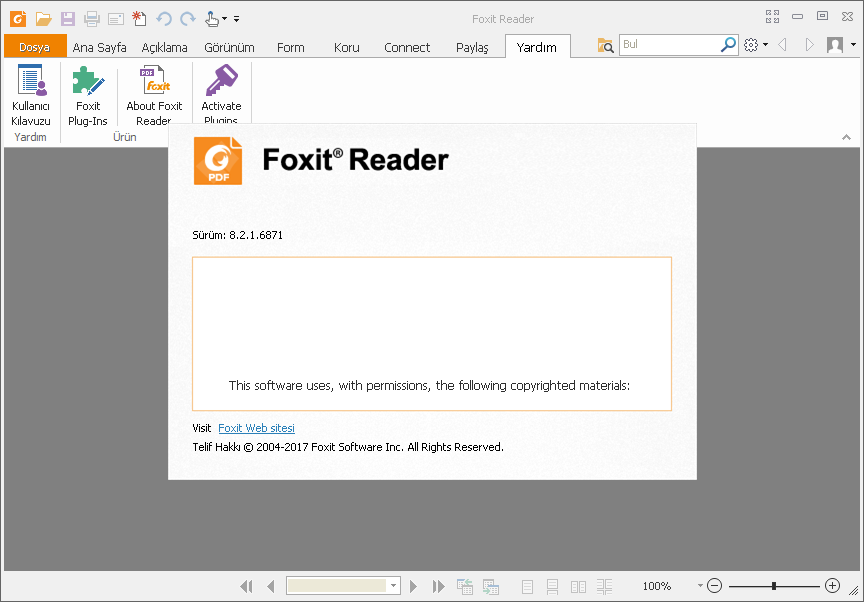Expand the user account dropdown arrow
Image resolution: width=864 pixels, height=602 pixels.
(x=853, y=45)
